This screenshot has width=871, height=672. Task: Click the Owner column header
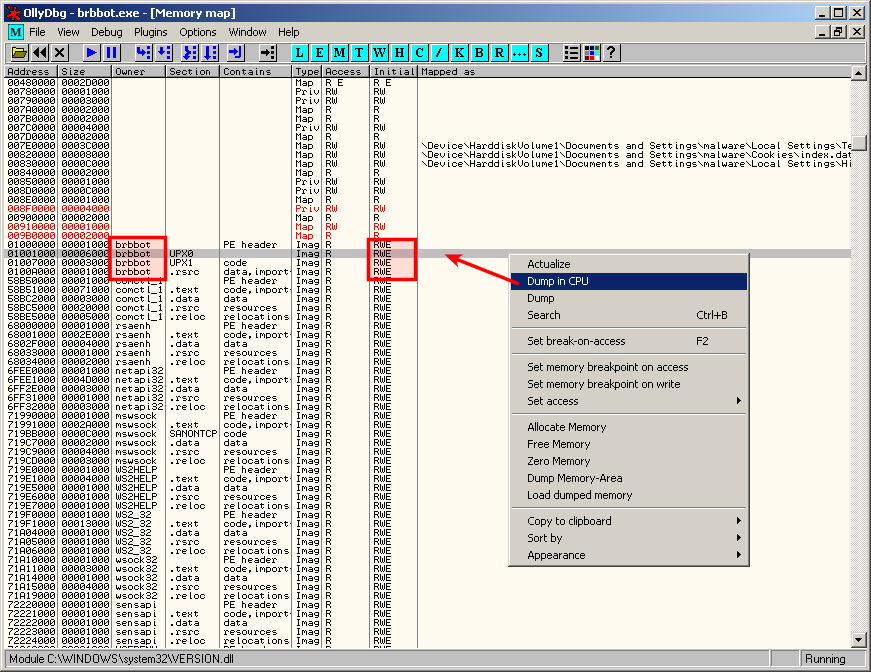click(138, 72)
